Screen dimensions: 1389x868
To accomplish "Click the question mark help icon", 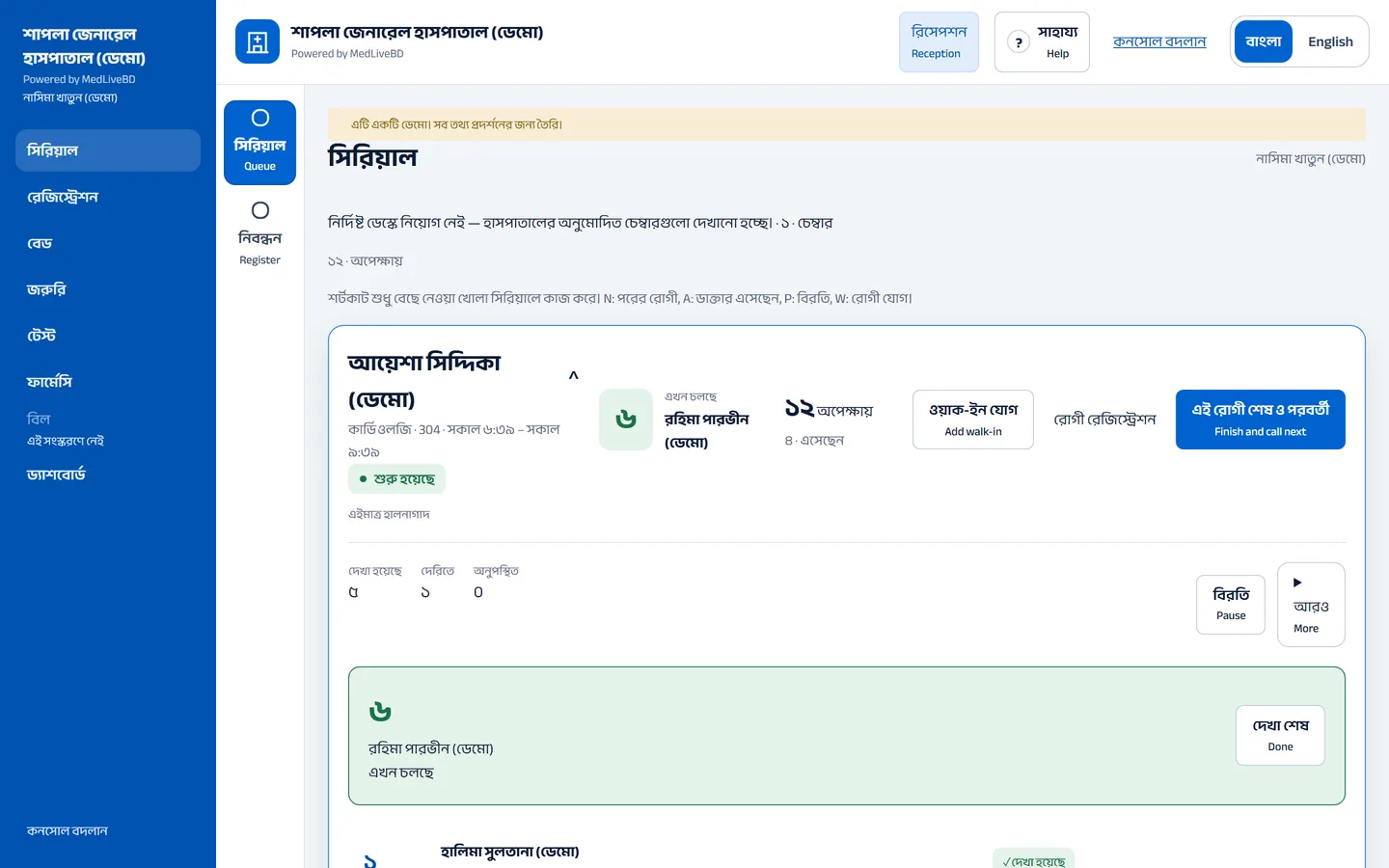I will (1019, 42).
